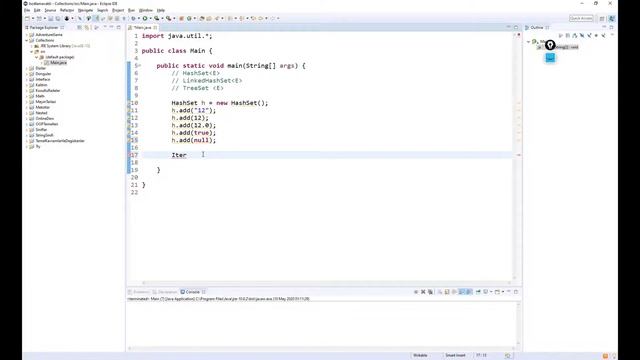Collapse the src folder node
Viewport: 640px width, 360px height.
point(32,52)
